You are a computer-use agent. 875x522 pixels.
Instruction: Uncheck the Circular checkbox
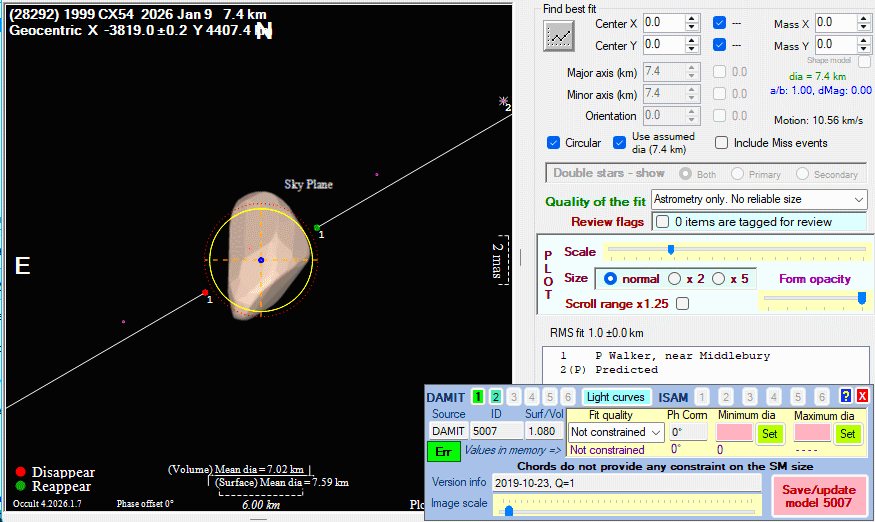554,143
